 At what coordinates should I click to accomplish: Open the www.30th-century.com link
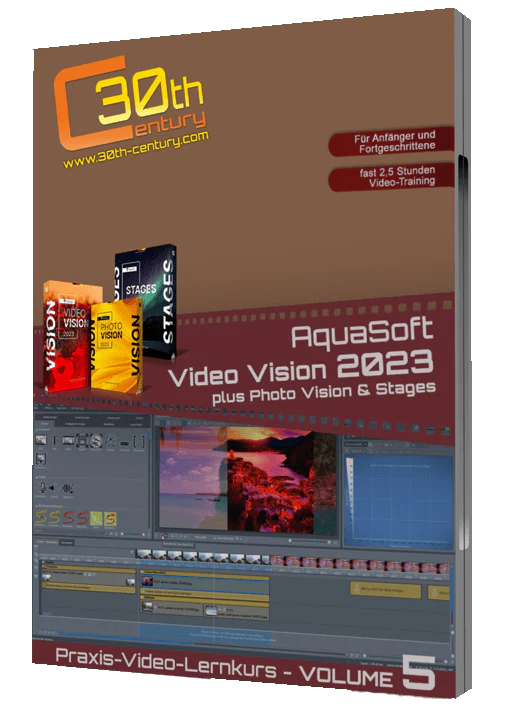(x=136, y=149)
